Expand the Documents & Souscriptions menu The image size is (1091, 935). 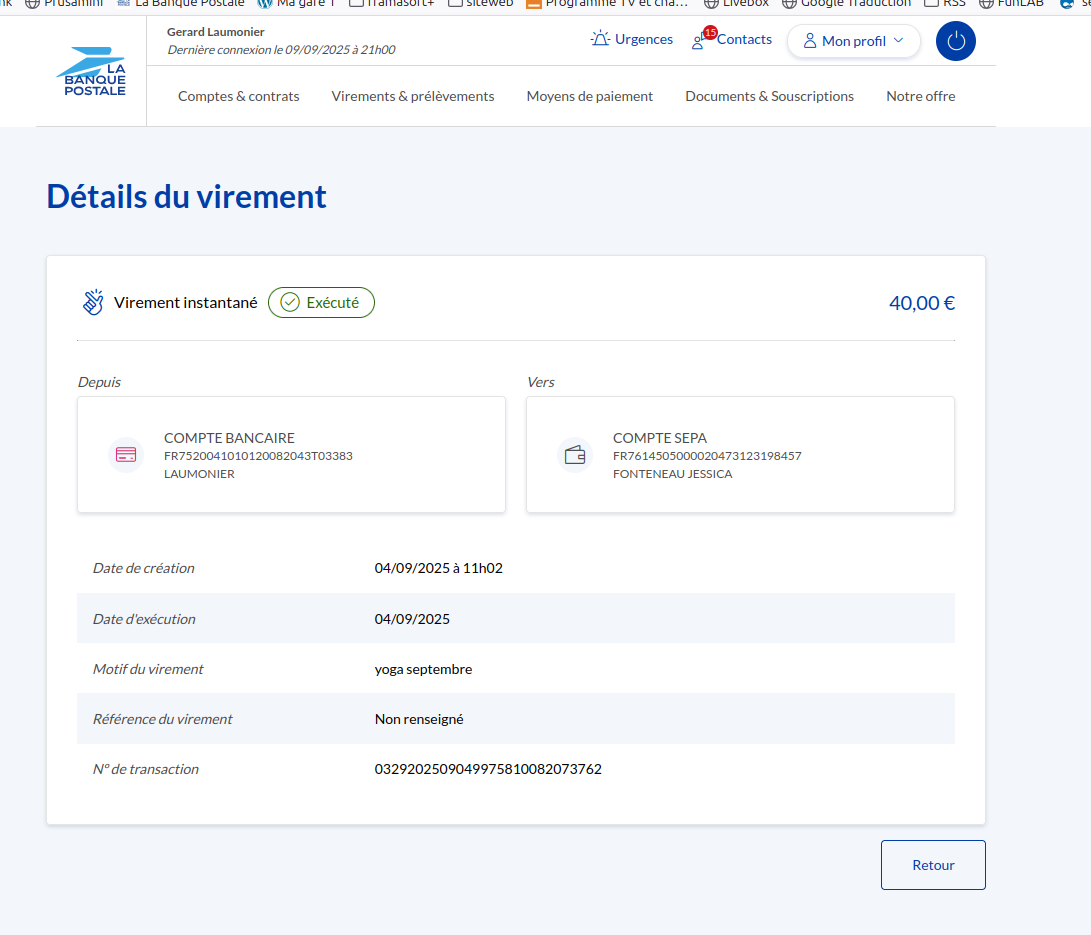(x=769, y=96)
